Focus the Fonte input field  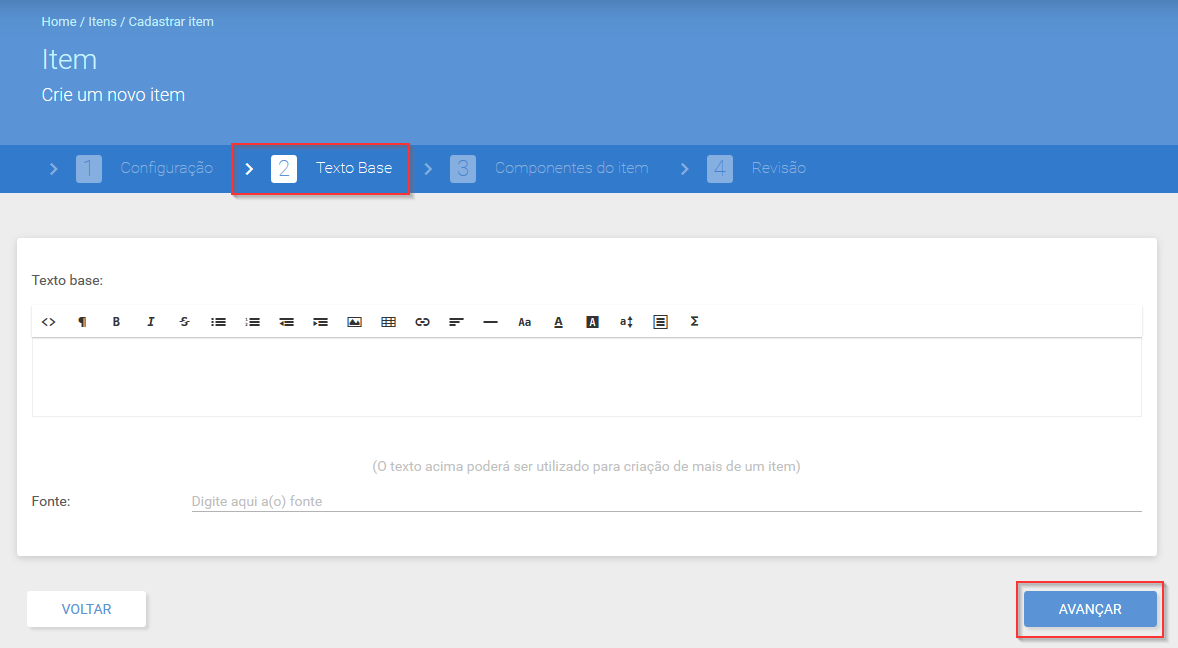tap(666, 501)
